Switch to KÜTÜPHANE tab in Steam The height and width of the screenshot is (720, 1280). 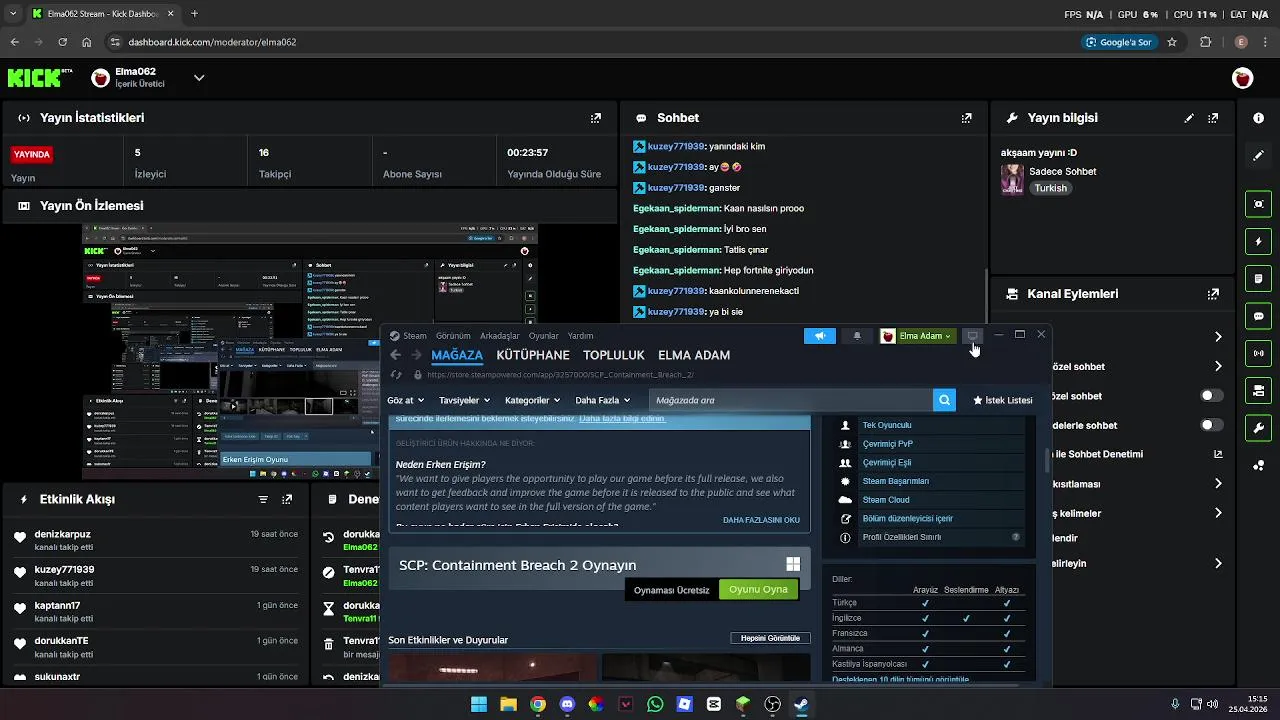[x=533, y=355]
